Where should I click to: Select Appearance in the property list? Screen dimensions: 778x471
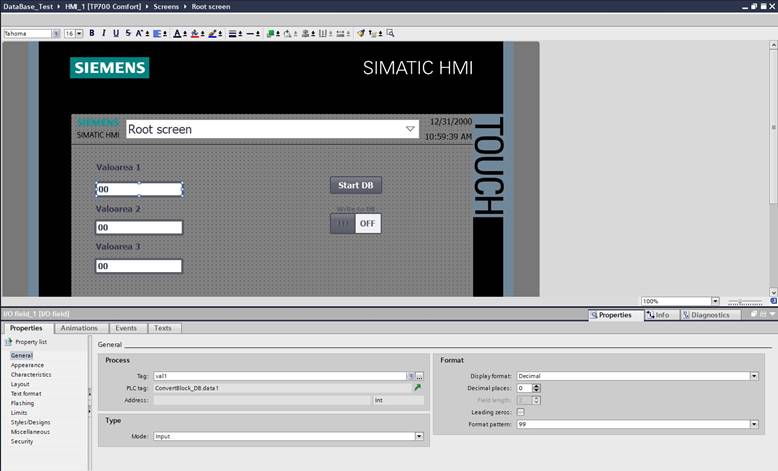point(28,365)
